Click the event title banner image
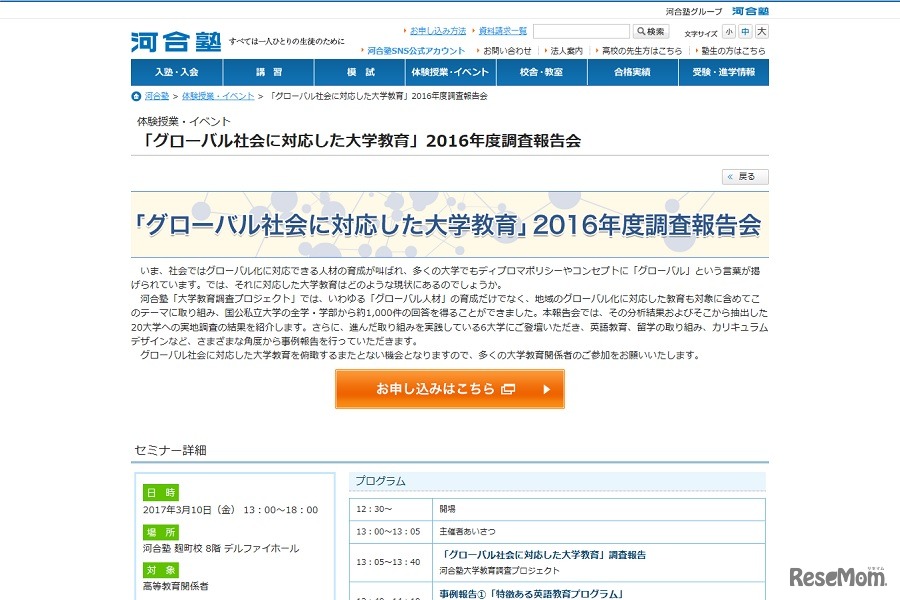Image resolution: width=900 pixels, height=600 pixels. (450, 224)
